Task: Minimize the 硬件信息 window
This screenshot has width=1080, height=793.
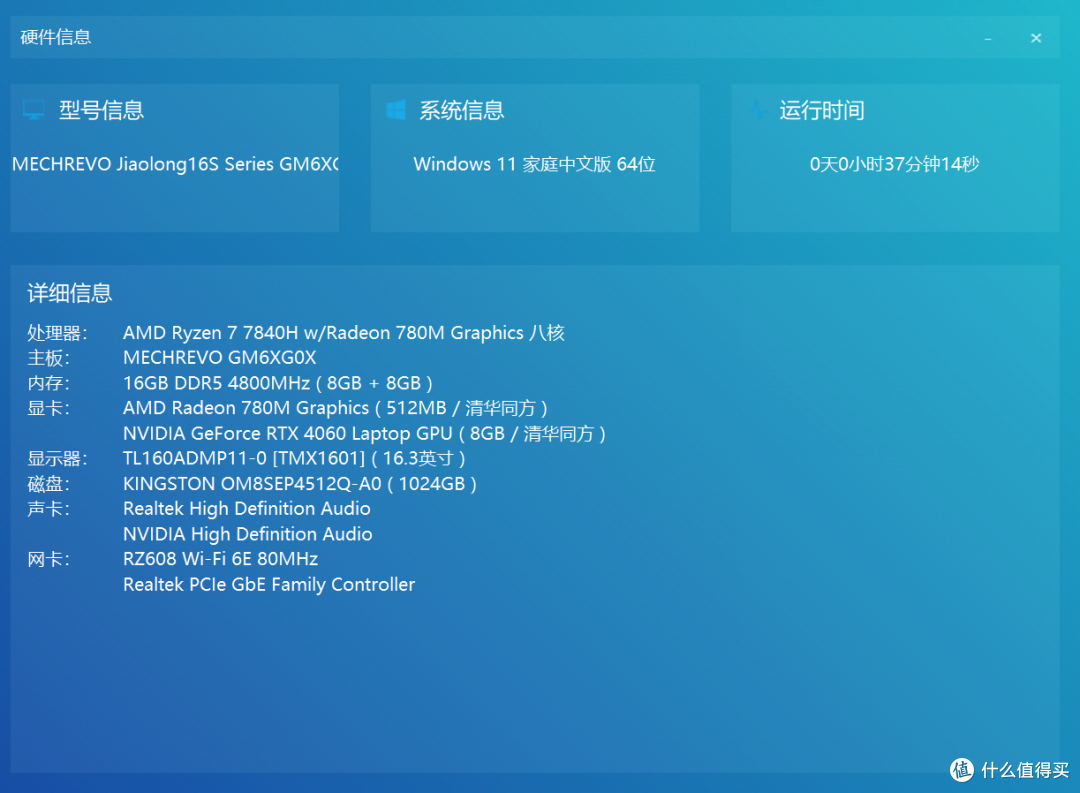Action: coord(988,39)
